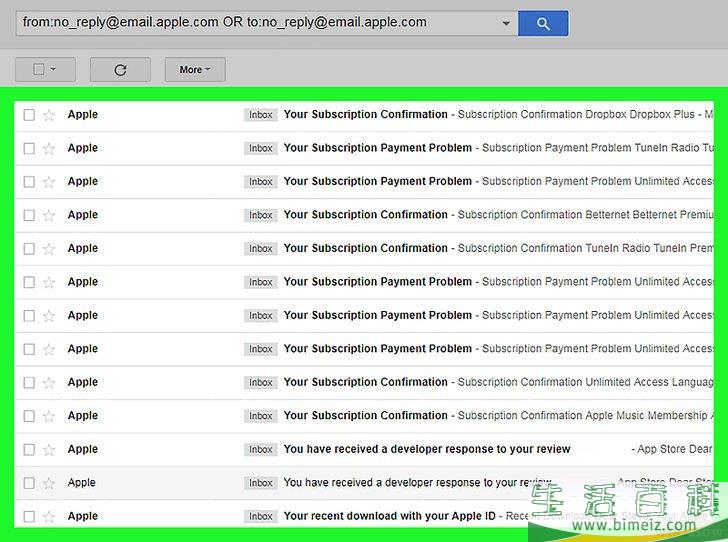Click Inbox label on bold developer response email
728x542 pixels.
[x=260, y=449]
